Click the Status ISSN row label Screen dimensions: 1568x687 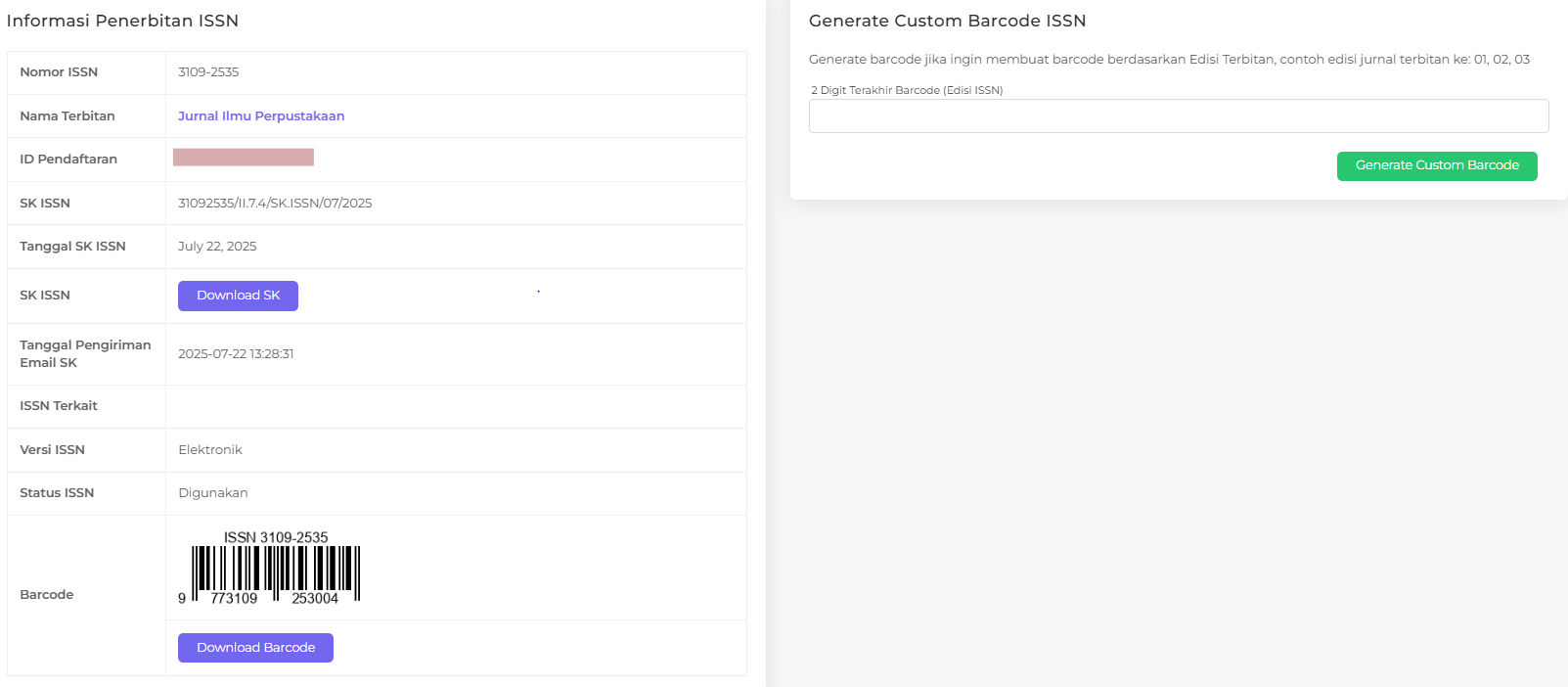coord(57,493)
